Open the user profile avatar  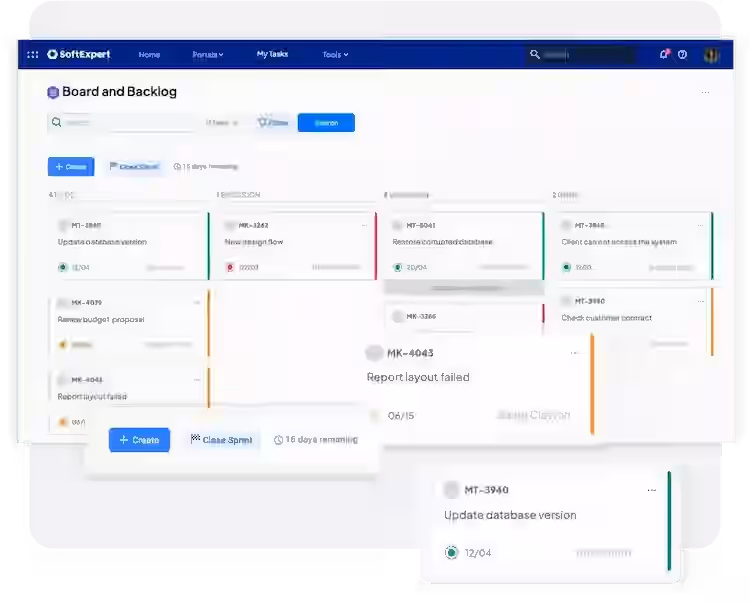[711, 55]
